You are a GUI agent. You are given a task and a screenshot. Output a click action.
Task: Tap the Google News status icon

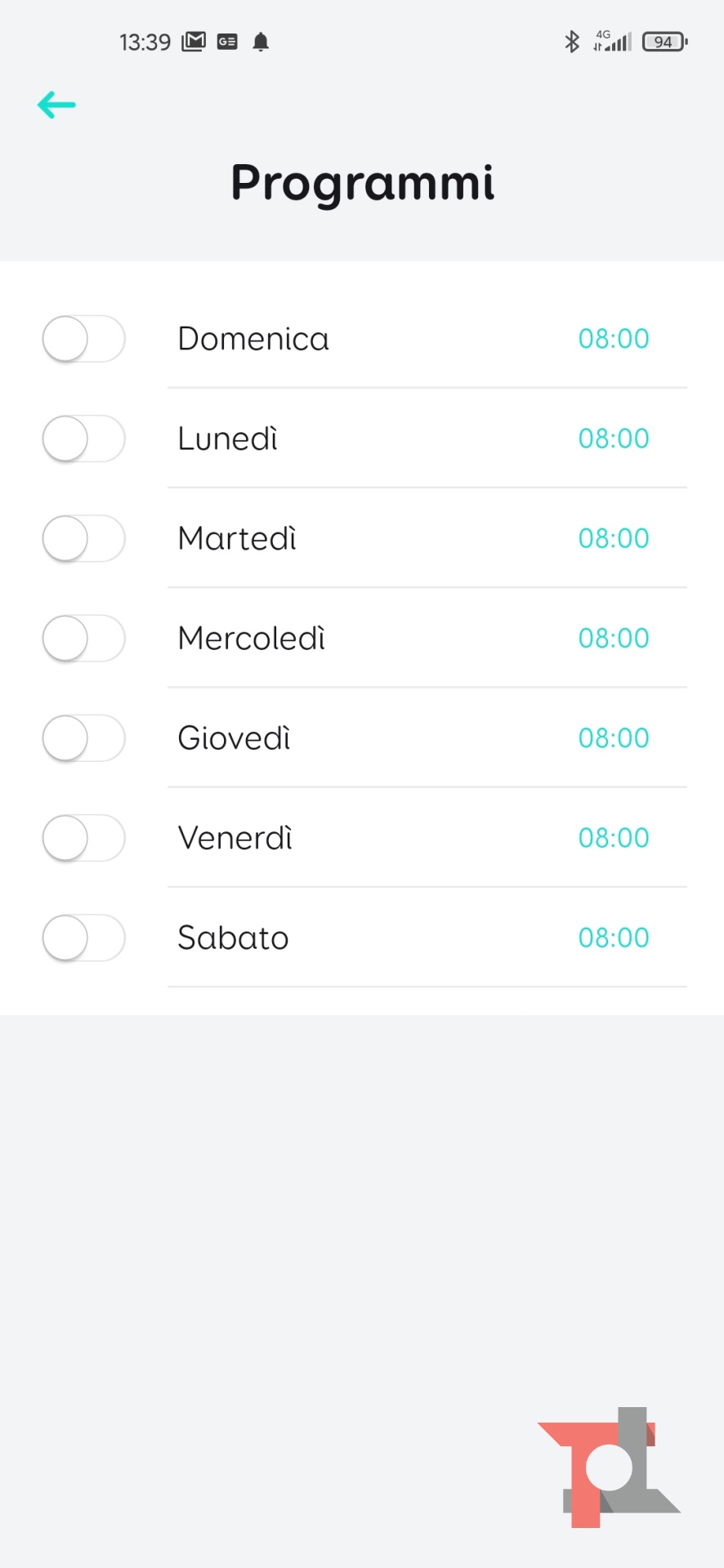click(227, 42)
